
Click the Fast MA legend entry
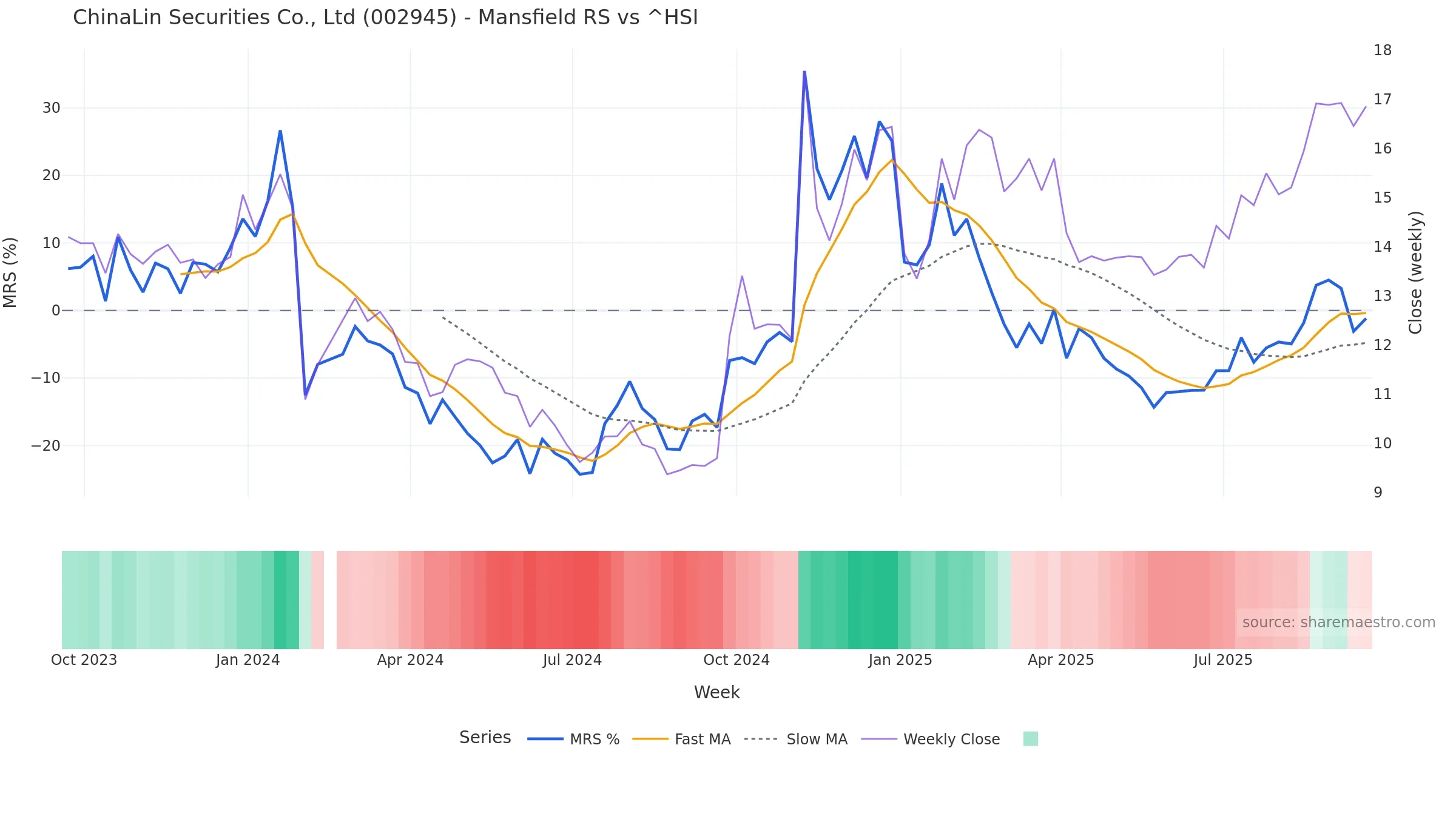681,739
